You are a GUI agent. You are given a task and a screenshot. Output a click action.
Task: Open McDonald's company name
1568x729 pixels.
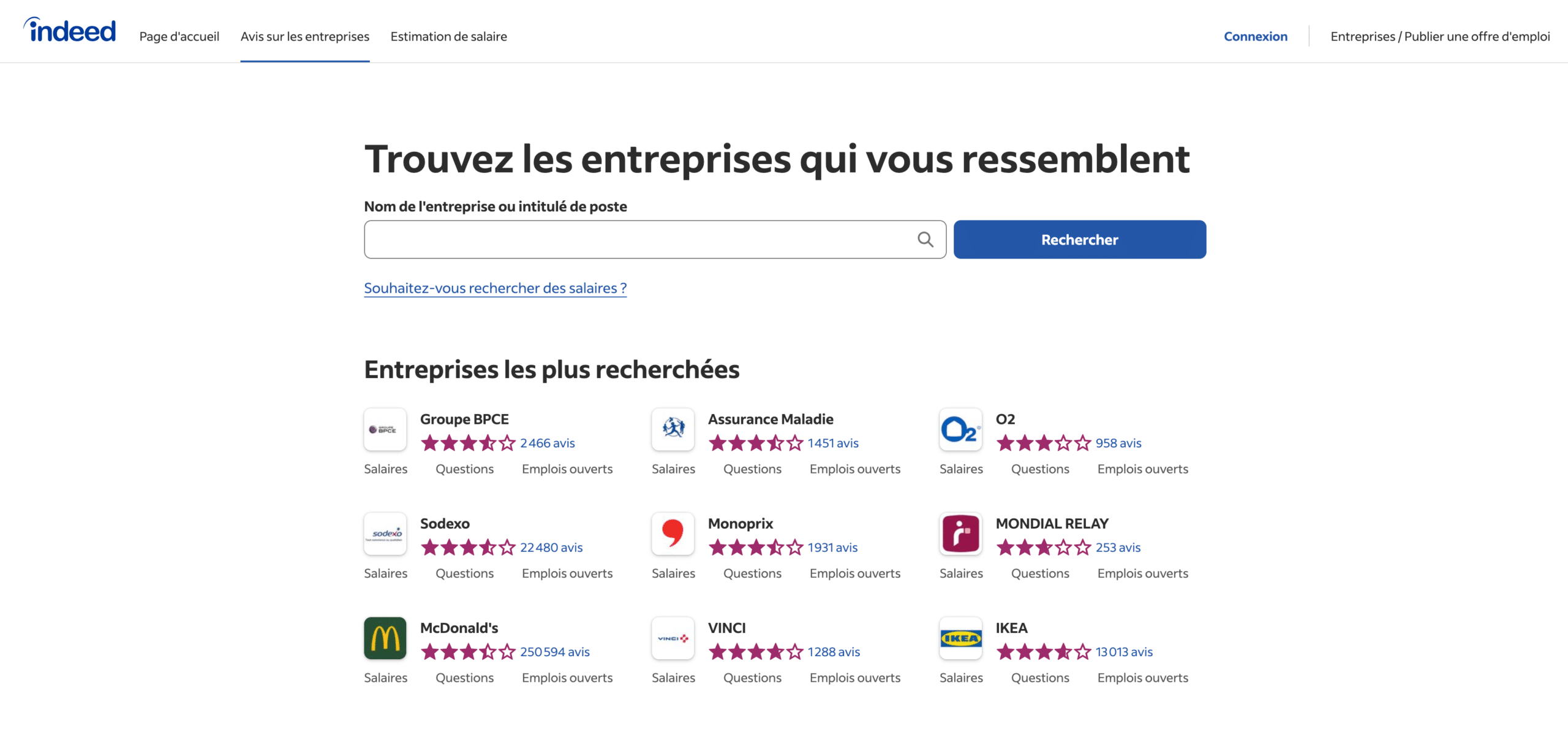459,628
